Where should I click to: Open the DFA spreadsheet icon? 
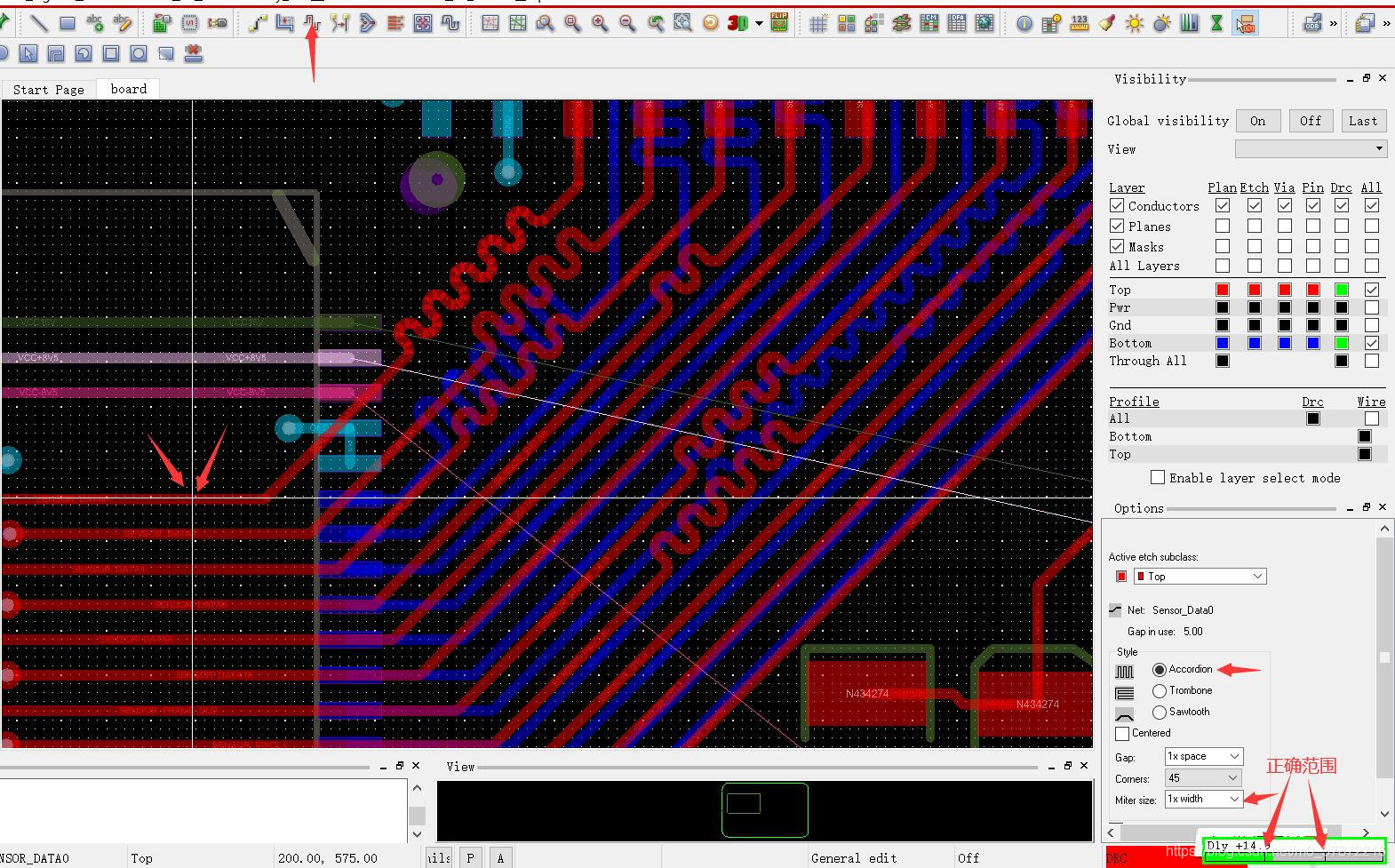pos(956,24)
